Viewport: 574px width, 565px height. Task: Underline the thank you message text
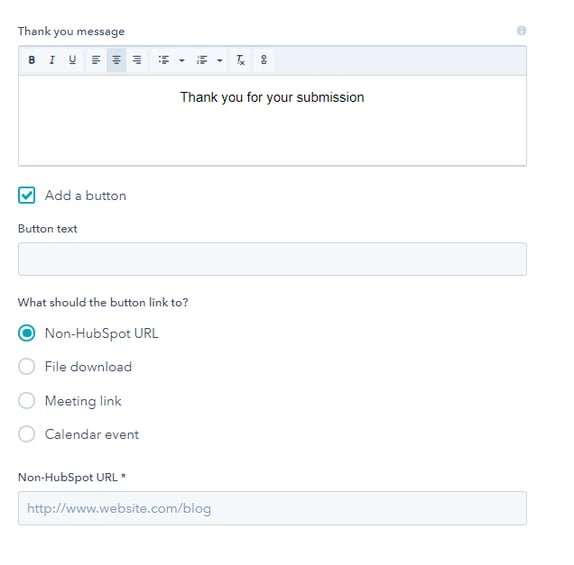click(x=72, y=60)
